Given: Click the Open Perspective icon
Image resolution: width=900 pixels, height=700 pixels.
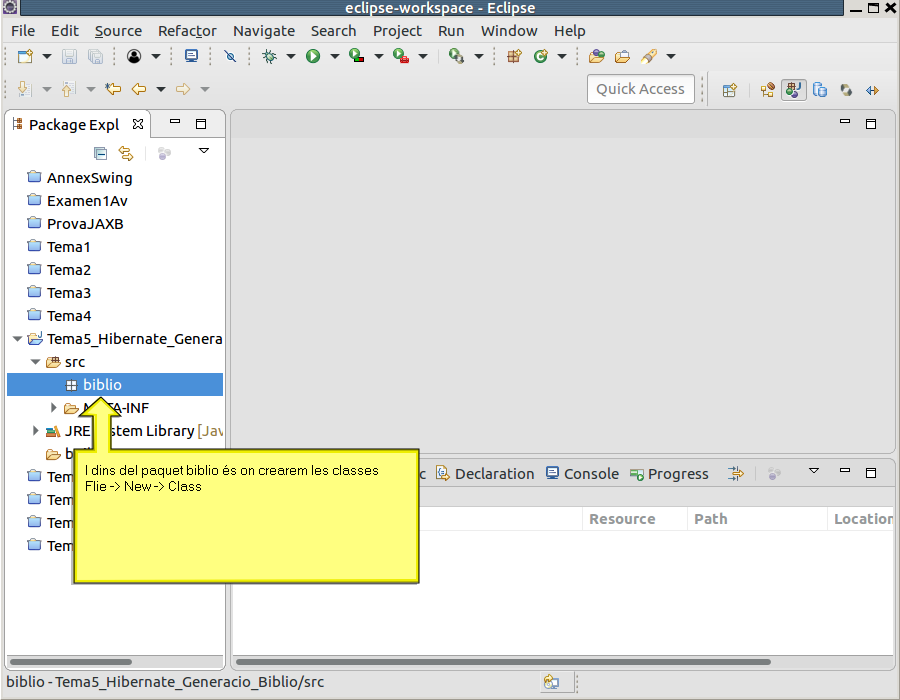Looking at the screenshot, I should click(730, 90).
